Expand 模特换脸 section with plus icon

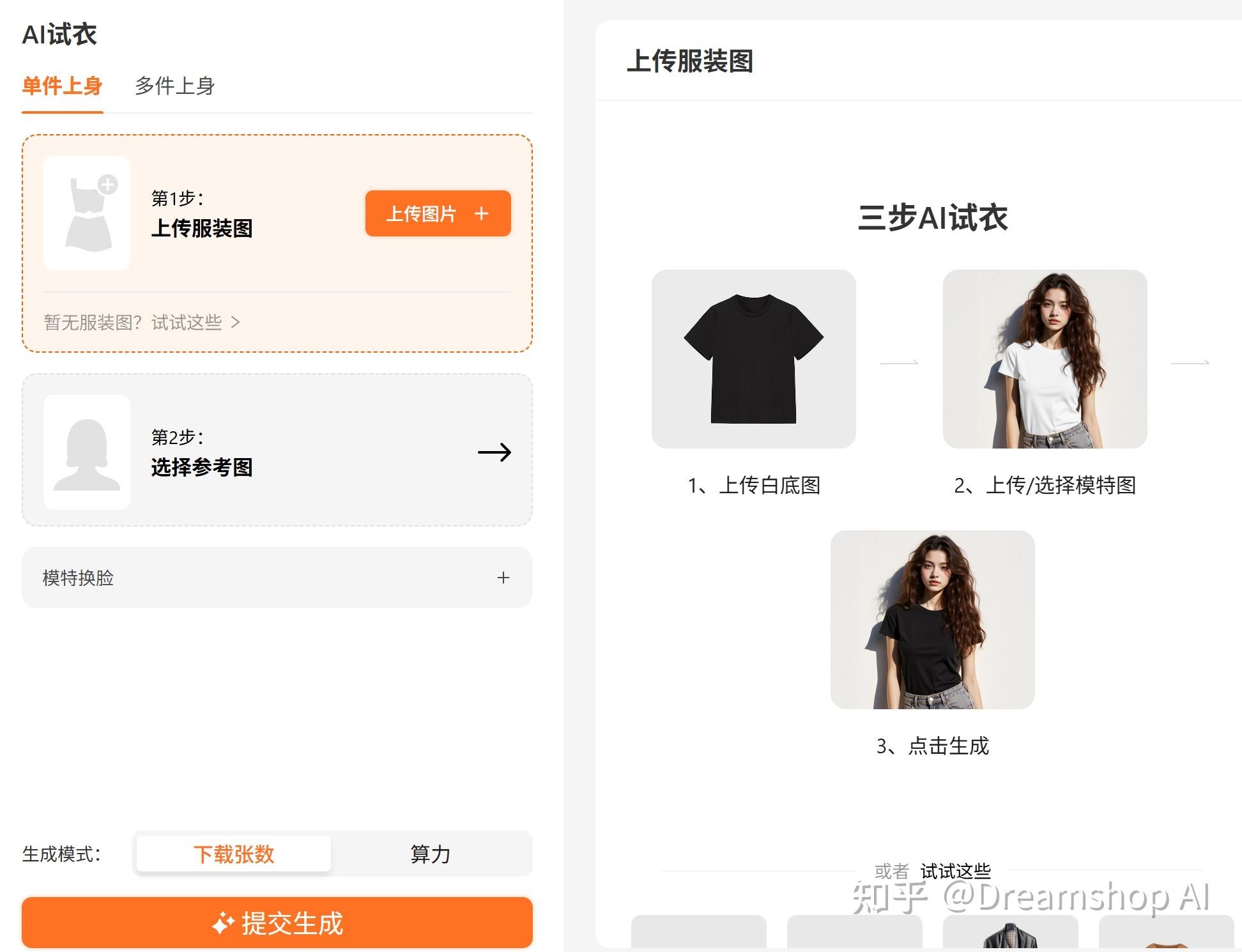click(x=503, y=578)
